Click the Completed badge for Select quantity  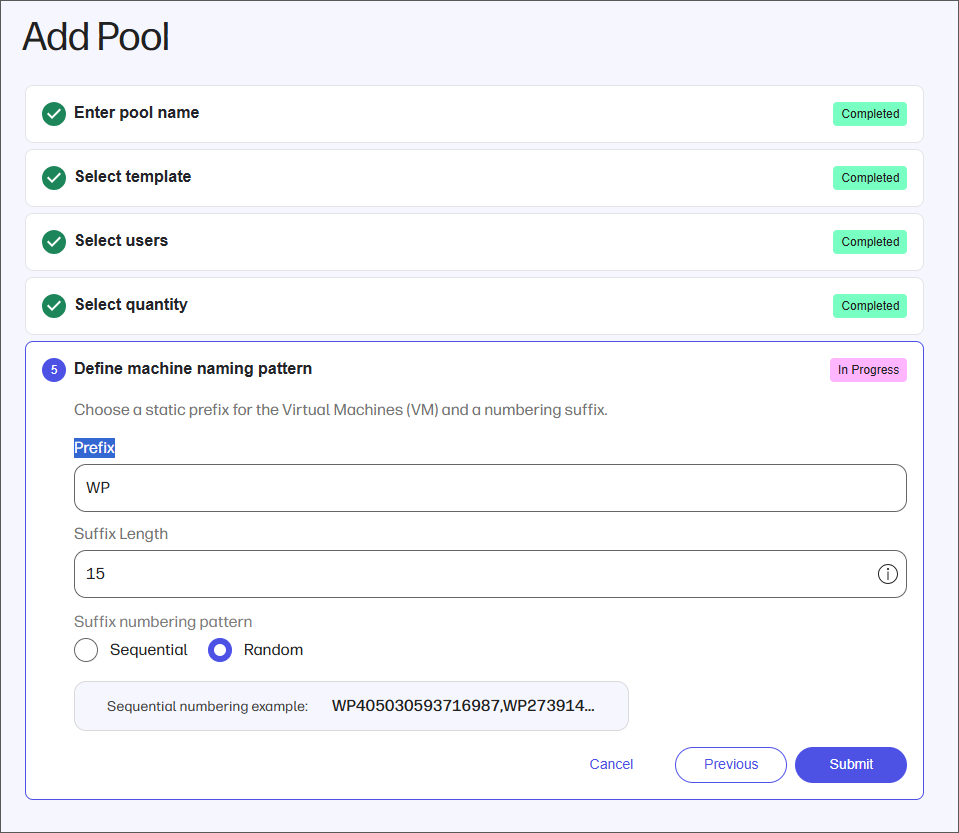[x=870, y=306]
